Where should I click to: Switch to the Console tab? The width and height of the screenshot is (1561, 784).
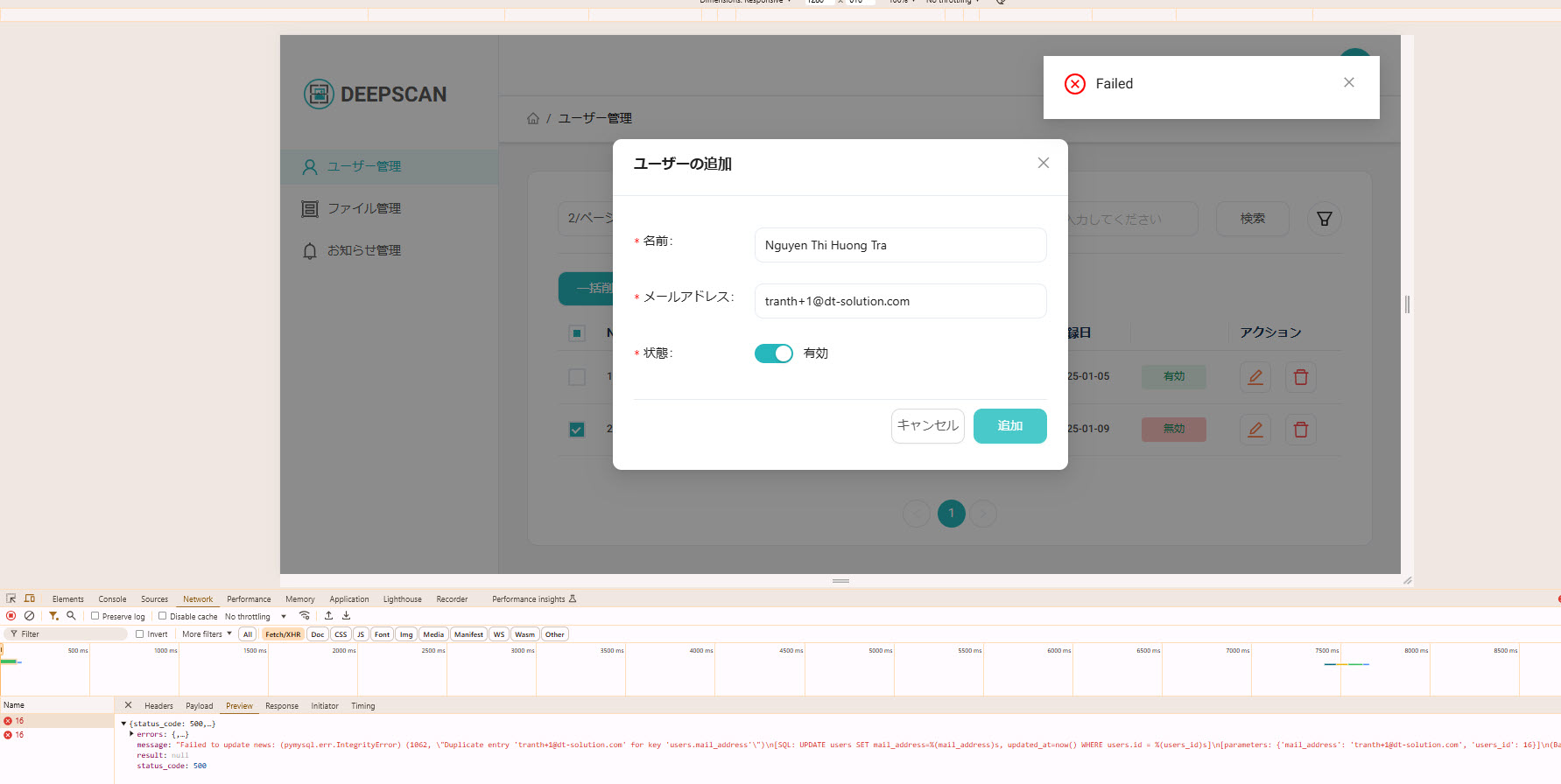click(112, 599)
